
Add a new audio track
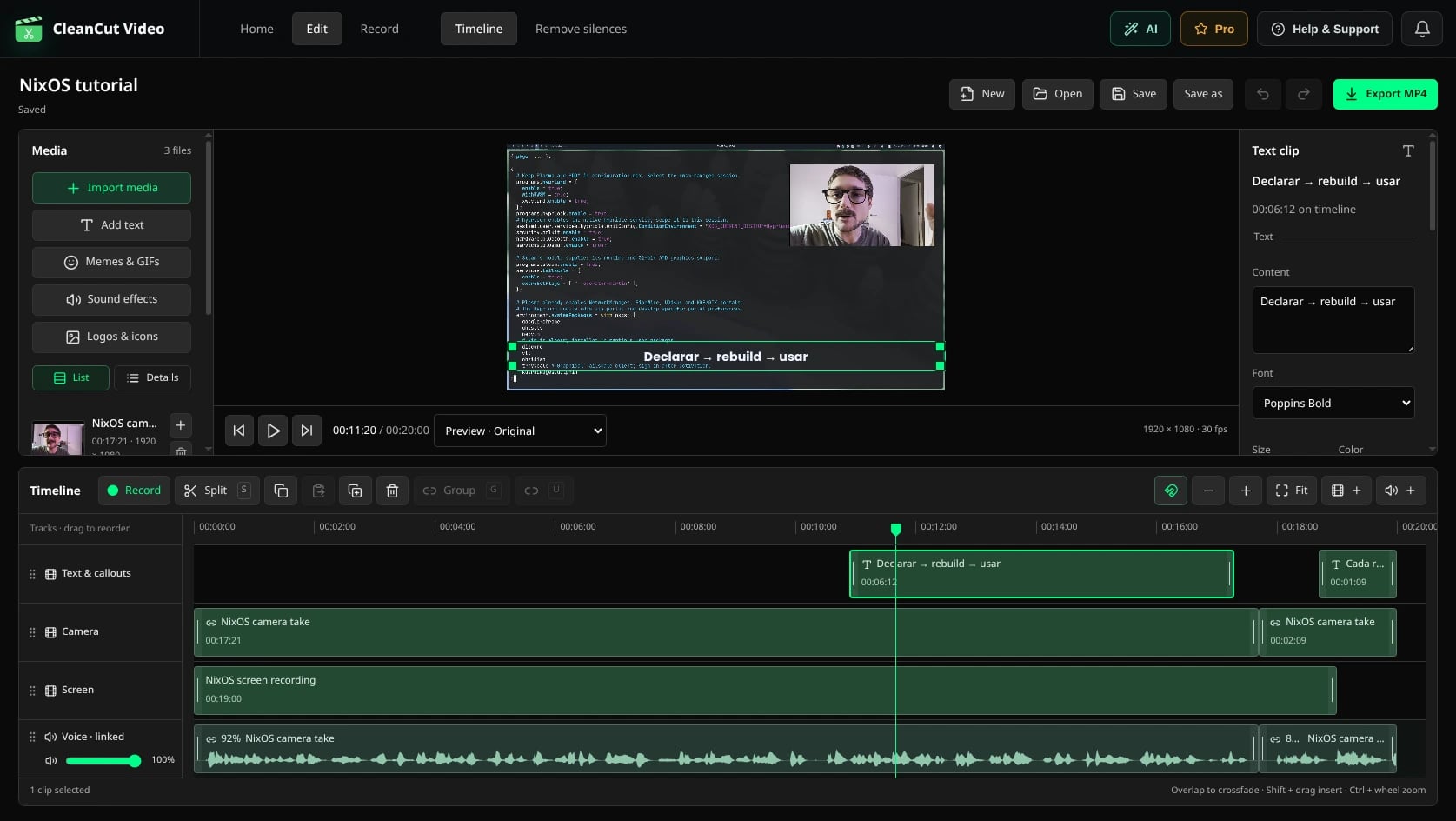[1400, 491]
